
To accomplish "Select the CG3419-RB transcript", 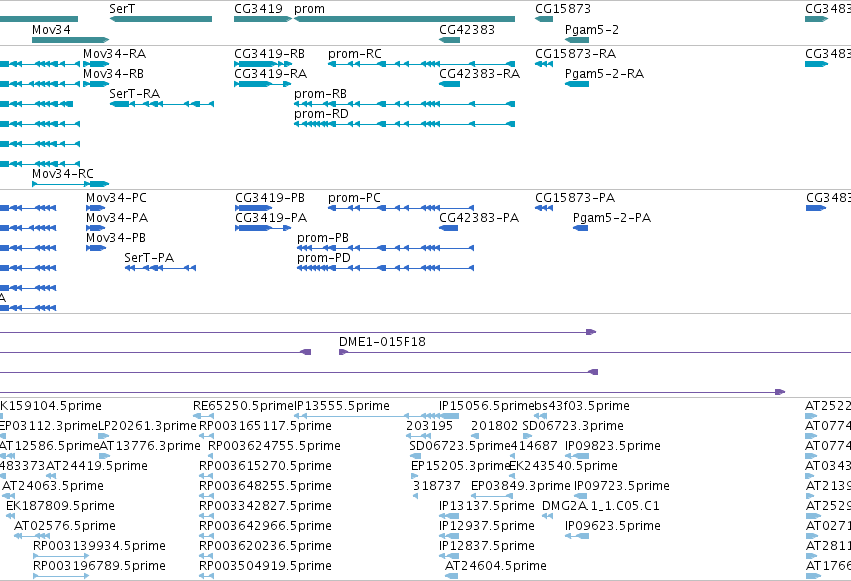I will click(263, 64).
